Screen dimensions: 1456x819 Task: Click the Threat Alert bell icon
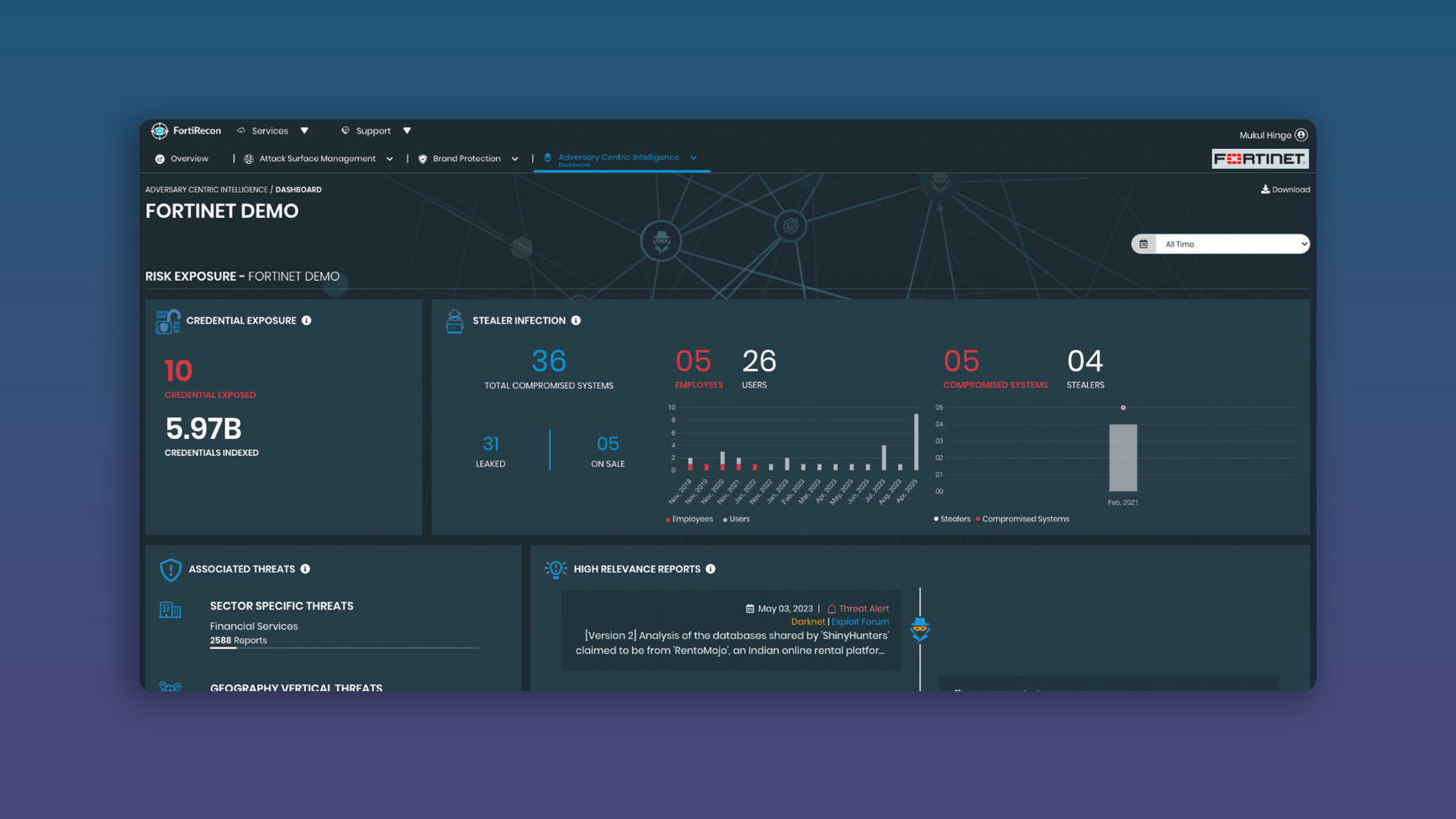click(831, 609)
